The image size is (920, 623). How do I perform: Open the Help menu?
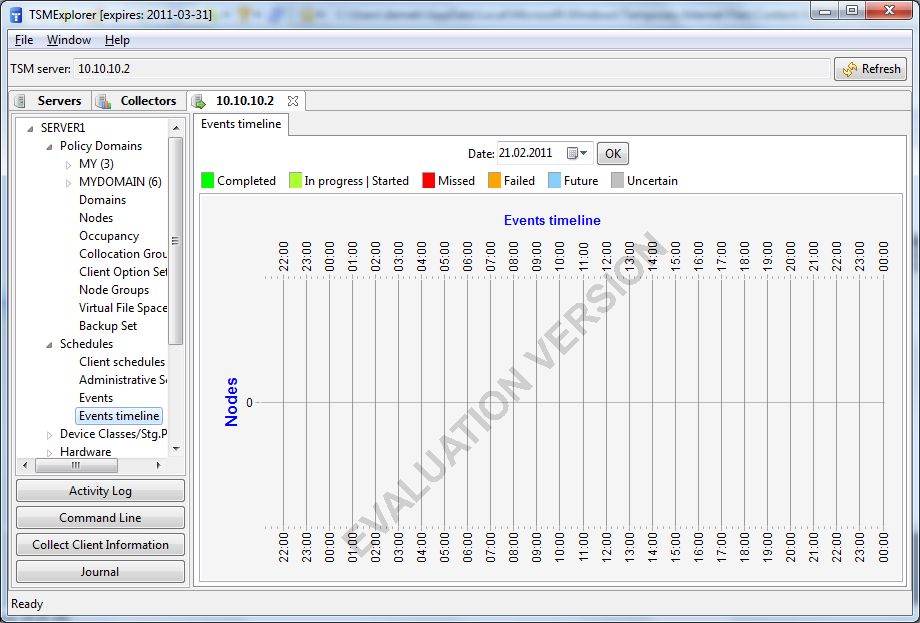[x=117, y=40]
